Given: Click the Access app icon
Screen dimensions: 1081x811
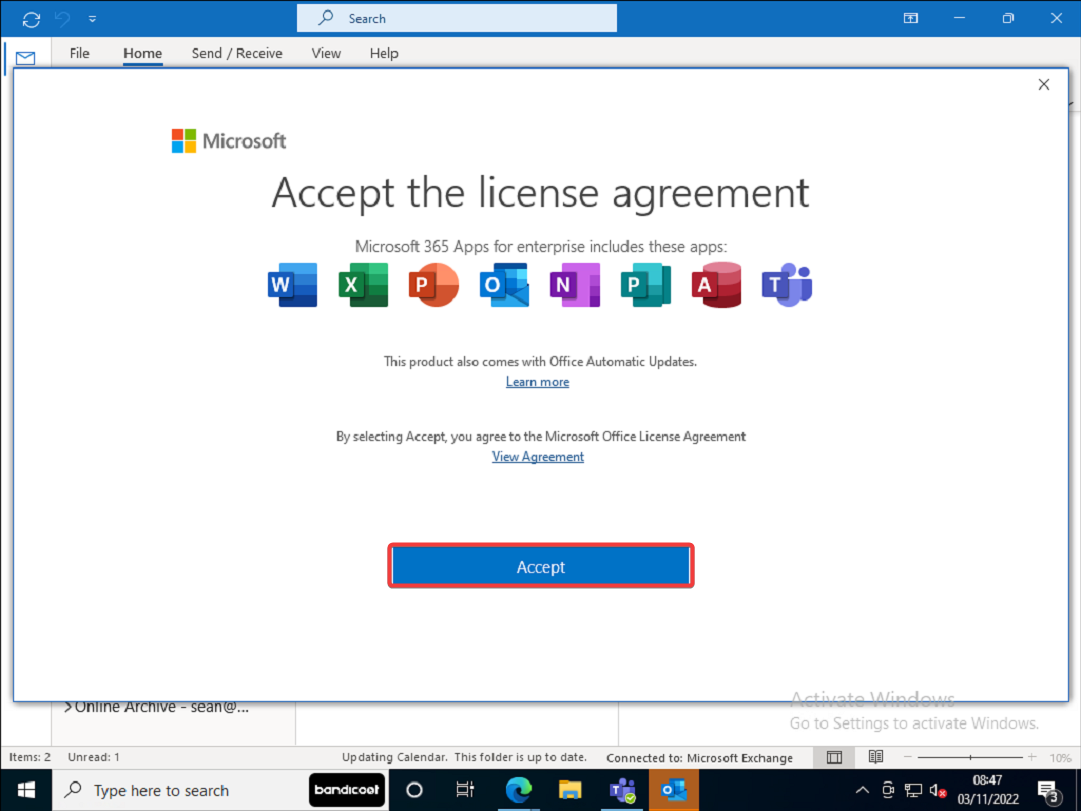Looking at the screenshot, I should coord(716,285).
